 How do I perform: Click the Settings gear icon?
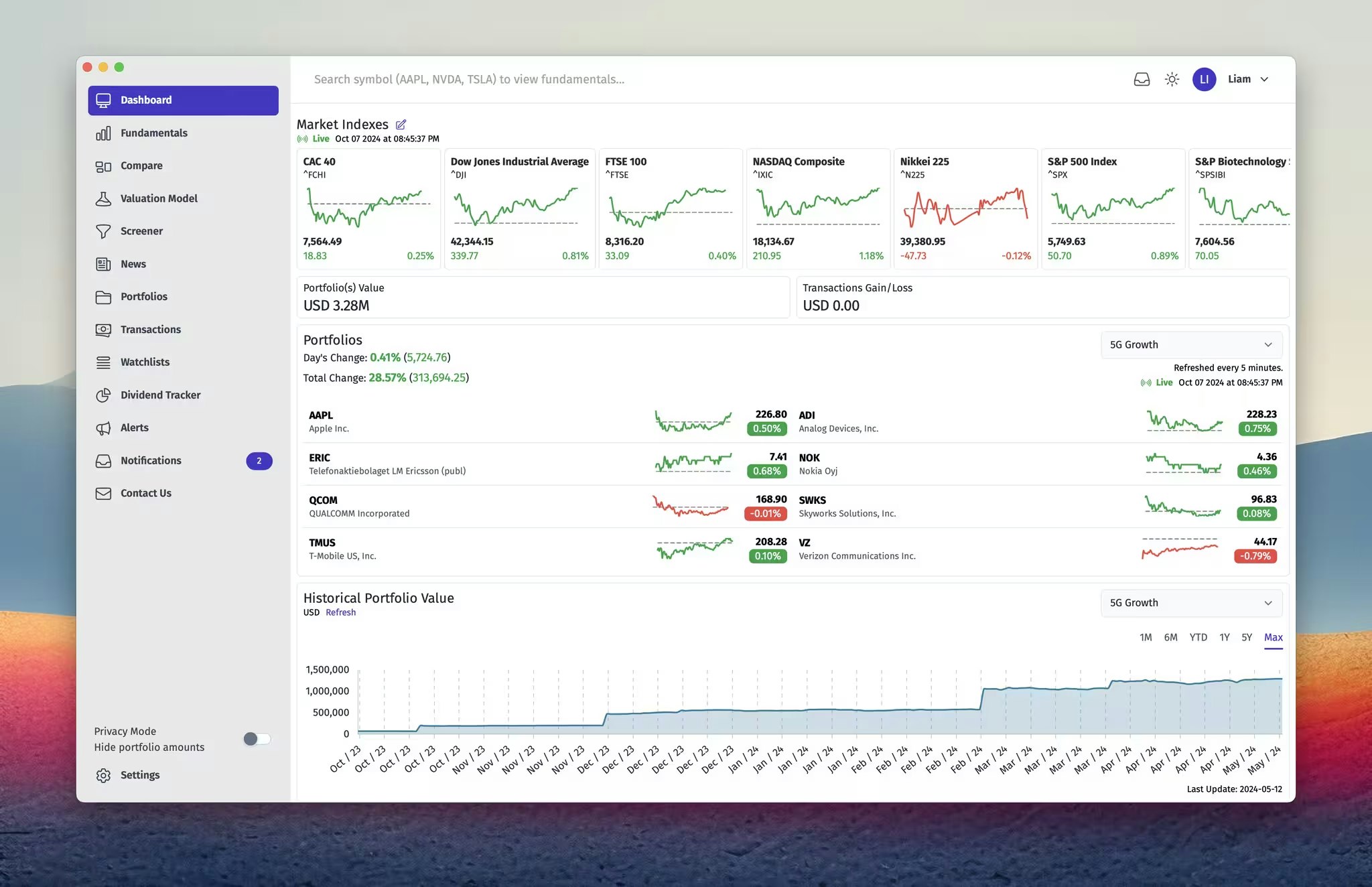click(x=103, y=775)
